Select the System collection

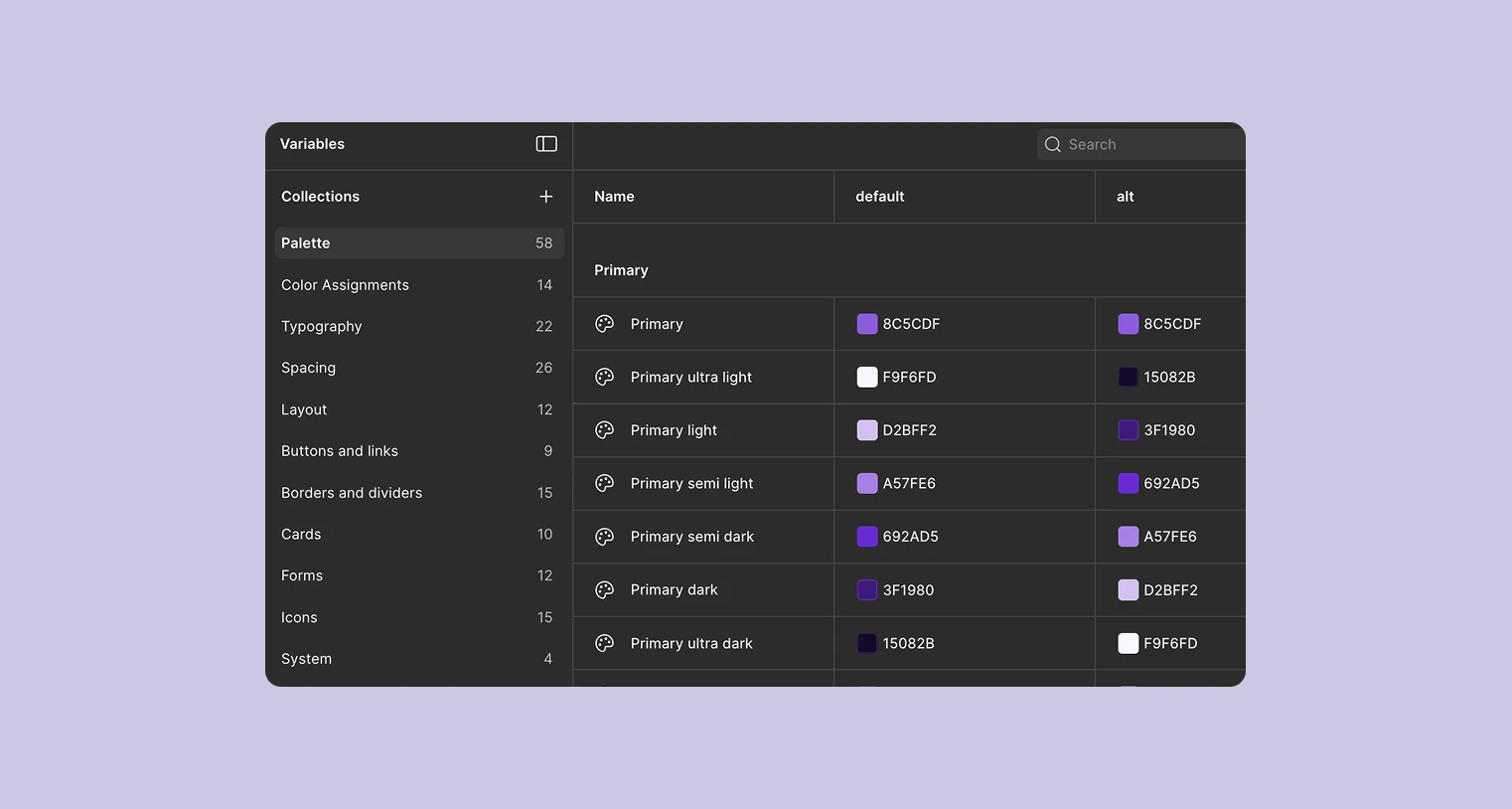coord(306,658)
